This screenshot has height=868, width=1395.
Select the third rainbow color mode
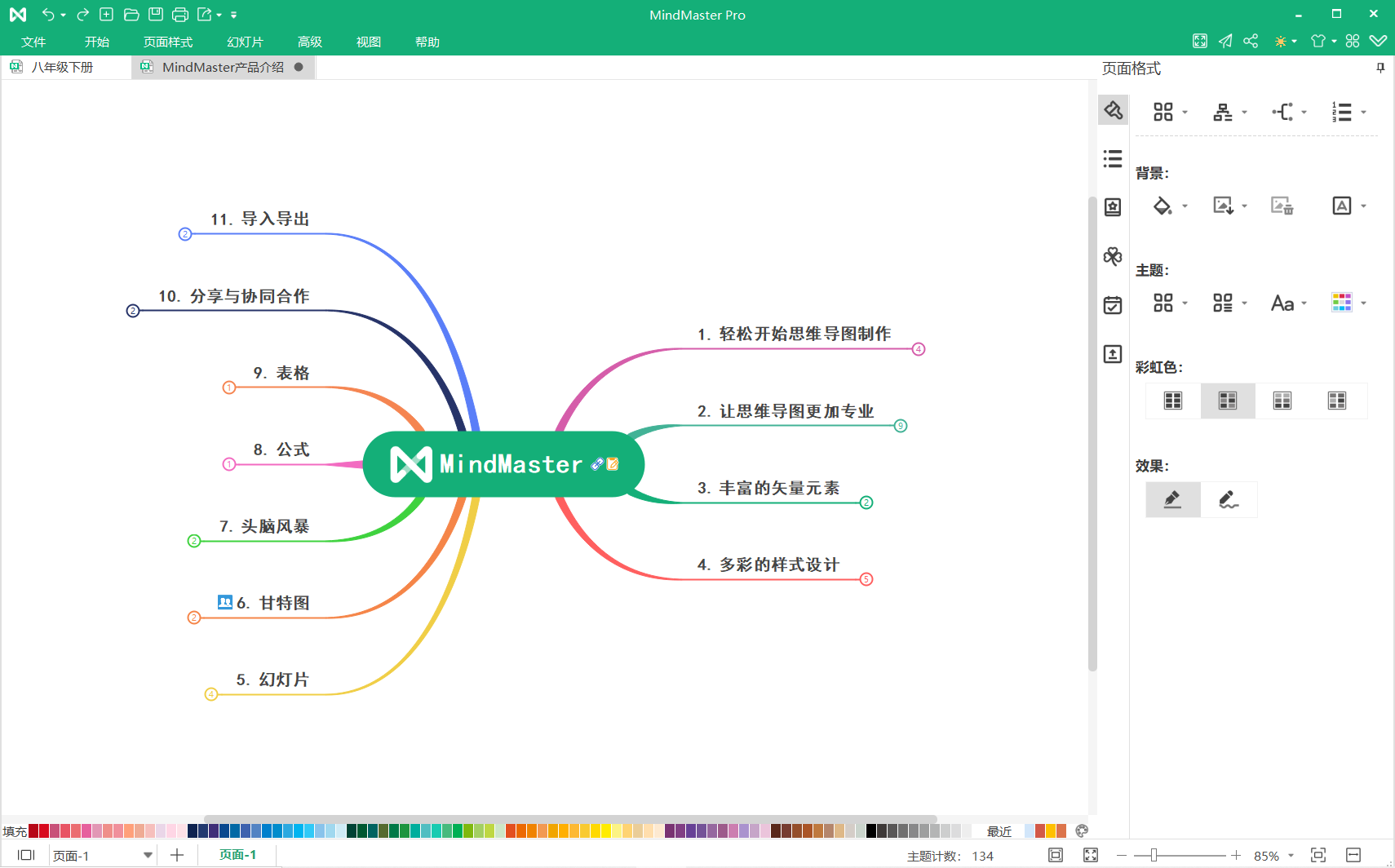(1282, 401)
